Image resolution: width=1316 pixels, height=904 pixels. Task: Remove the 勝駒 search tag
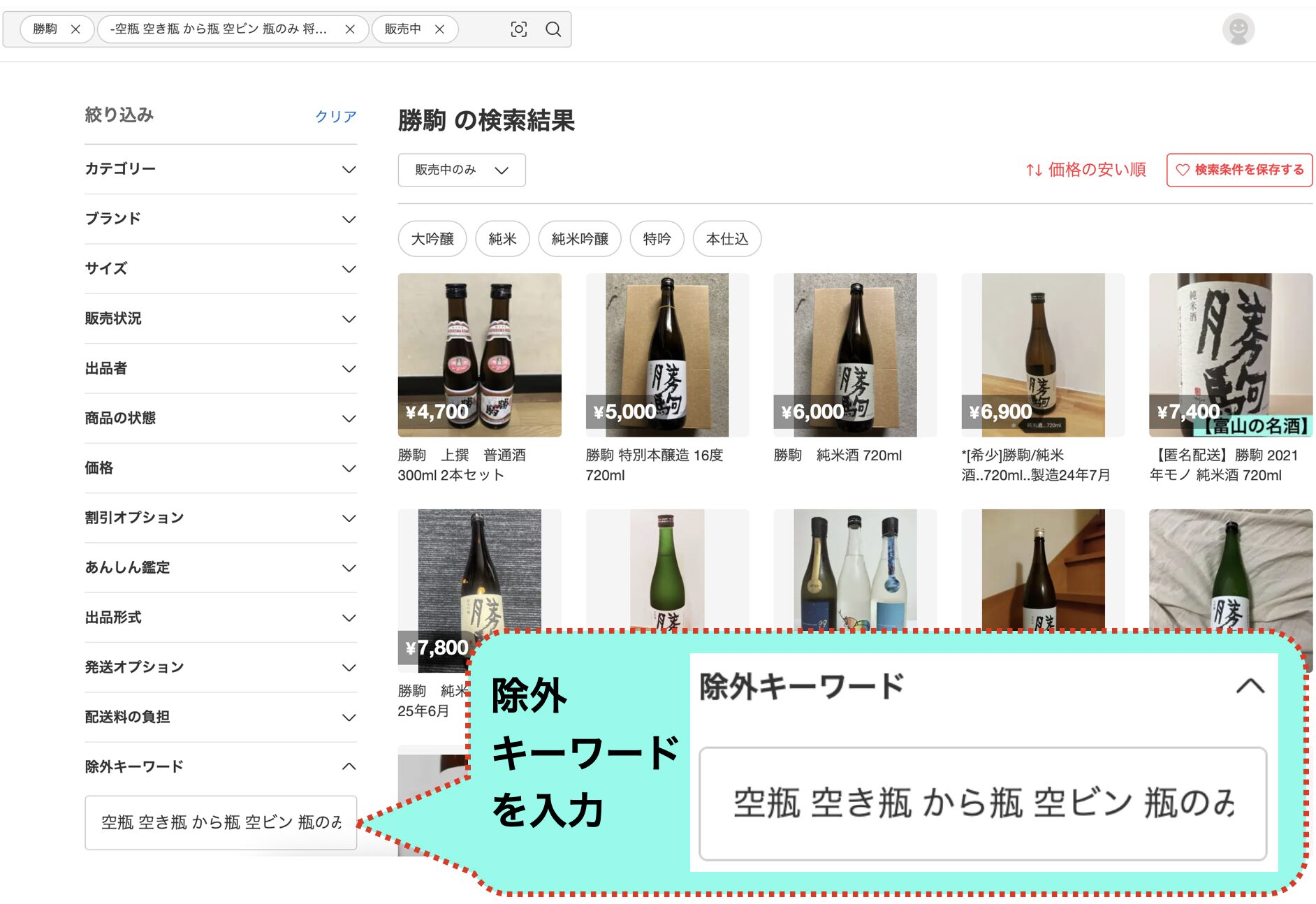click(x=75, y=29)
